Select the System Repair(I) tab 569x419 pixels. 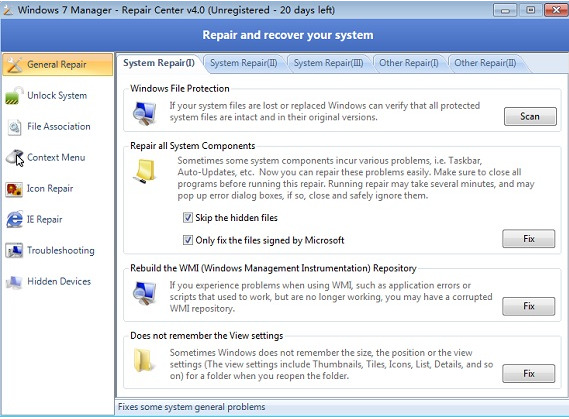tap(159, 63)
